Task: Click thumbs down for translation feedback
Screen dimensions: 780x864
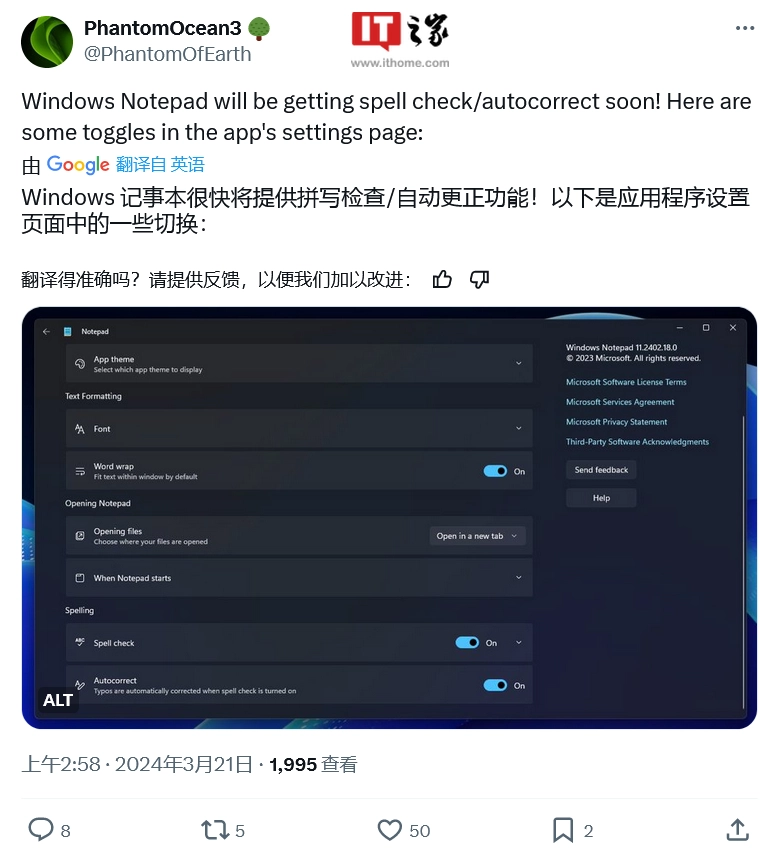Action: coord(479,280)
